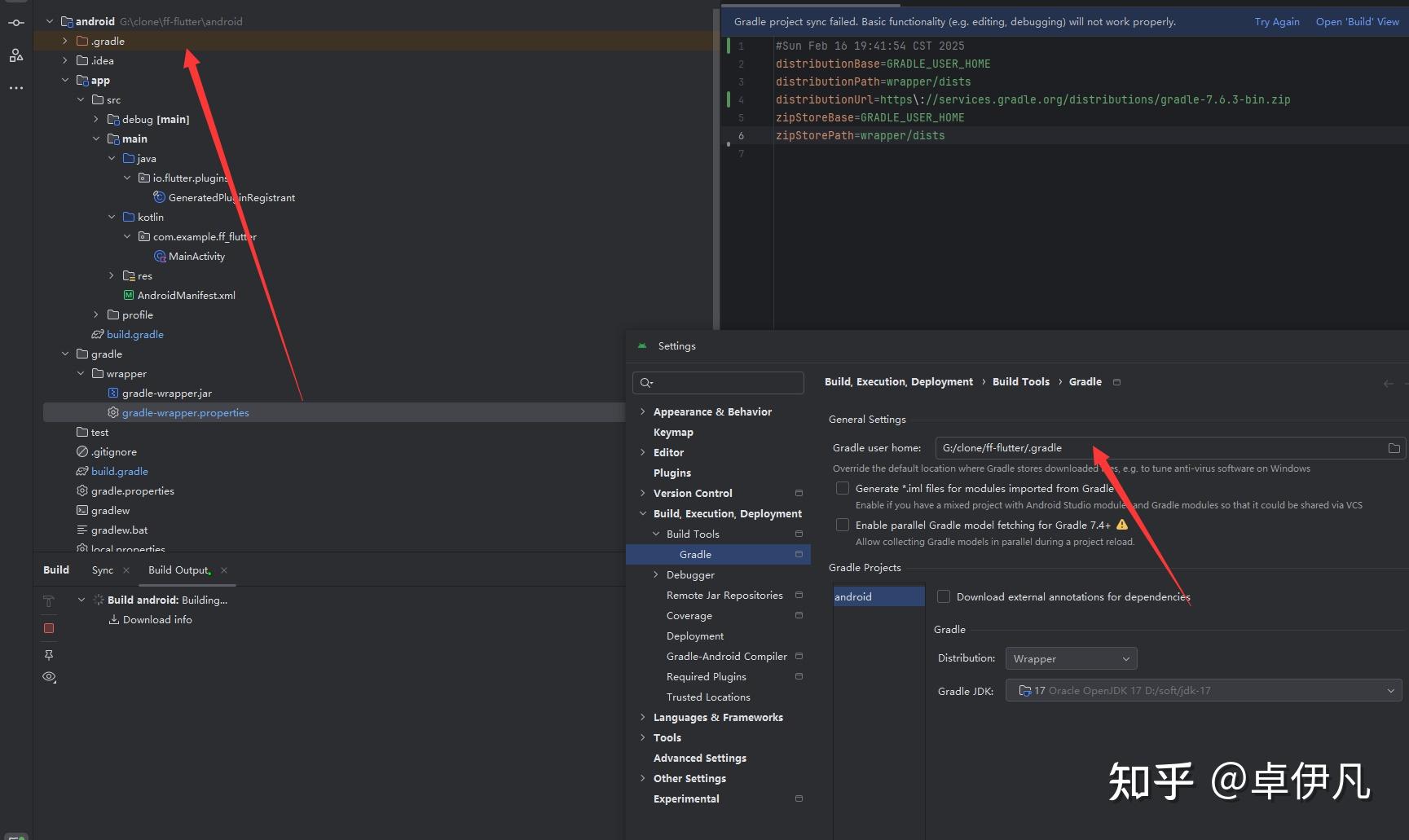Close the Build Output tab
The height and width of the screenshot is (840, 1409).
(224, 570)
